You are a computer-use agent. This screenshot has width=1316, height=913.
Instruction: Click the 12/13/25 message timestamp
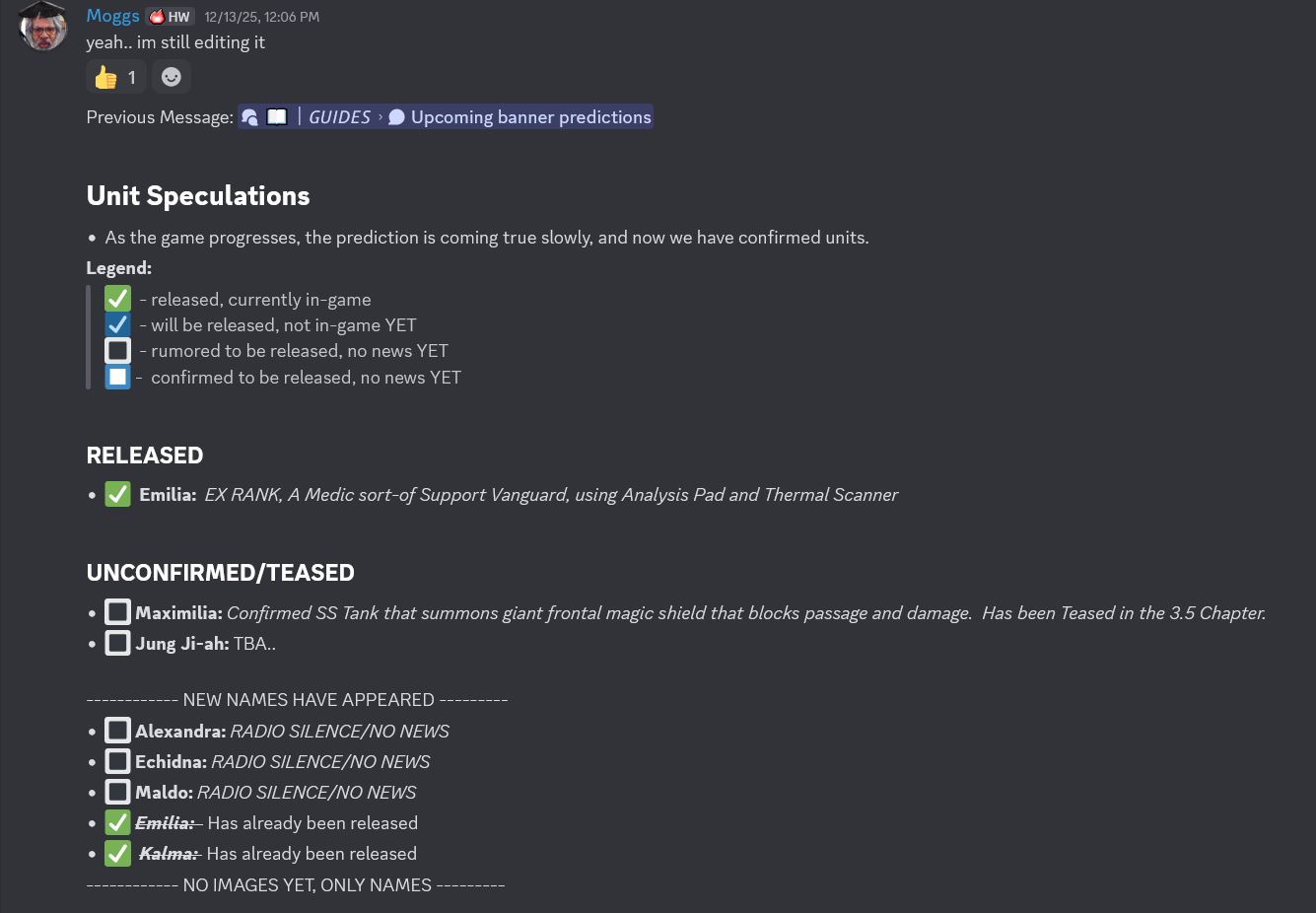(x=262, y=17)
